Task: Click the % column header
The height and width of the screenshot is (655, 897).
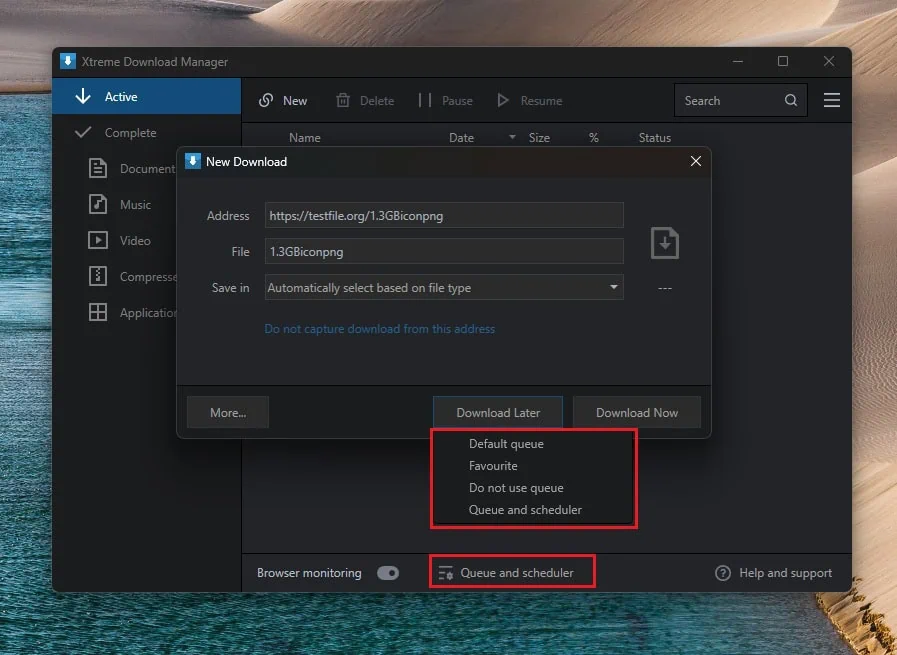Action: click(x=593, y=137)
